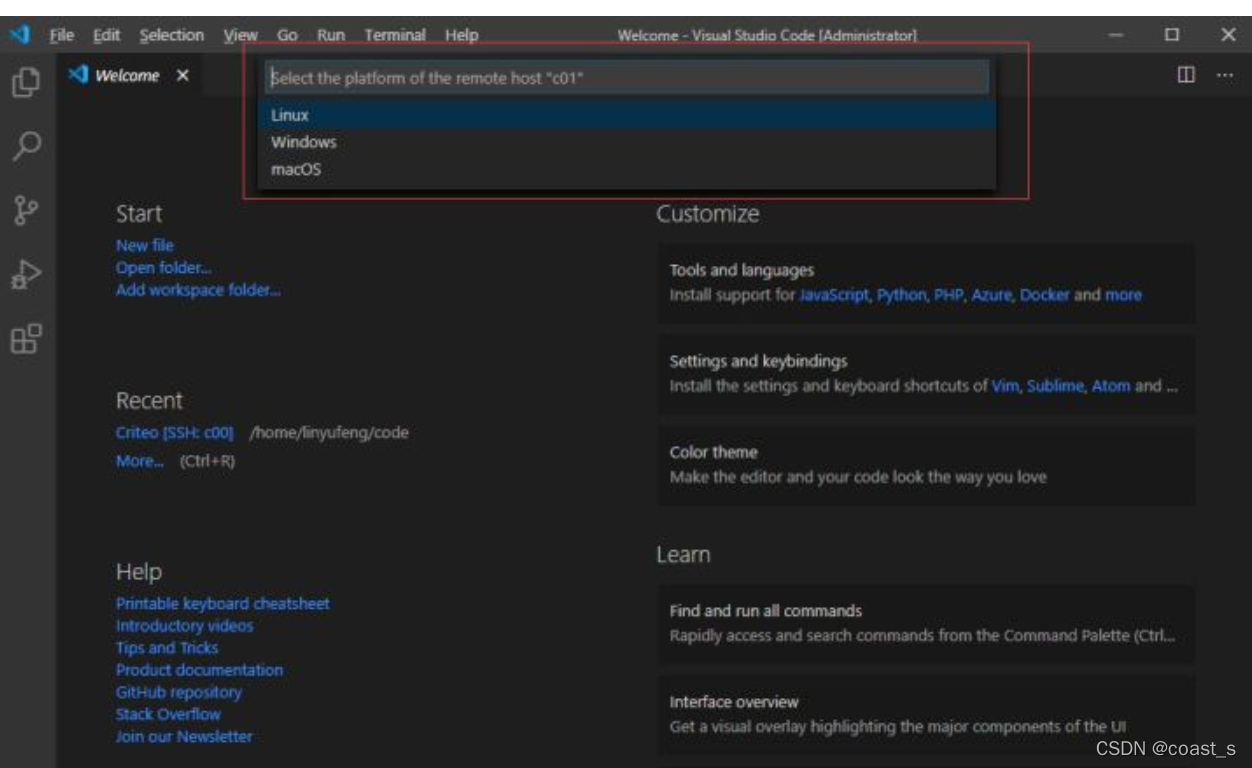Choose macOS as remote host platform
Viewport: 1252px width, 768px height.
pos(627,169)
